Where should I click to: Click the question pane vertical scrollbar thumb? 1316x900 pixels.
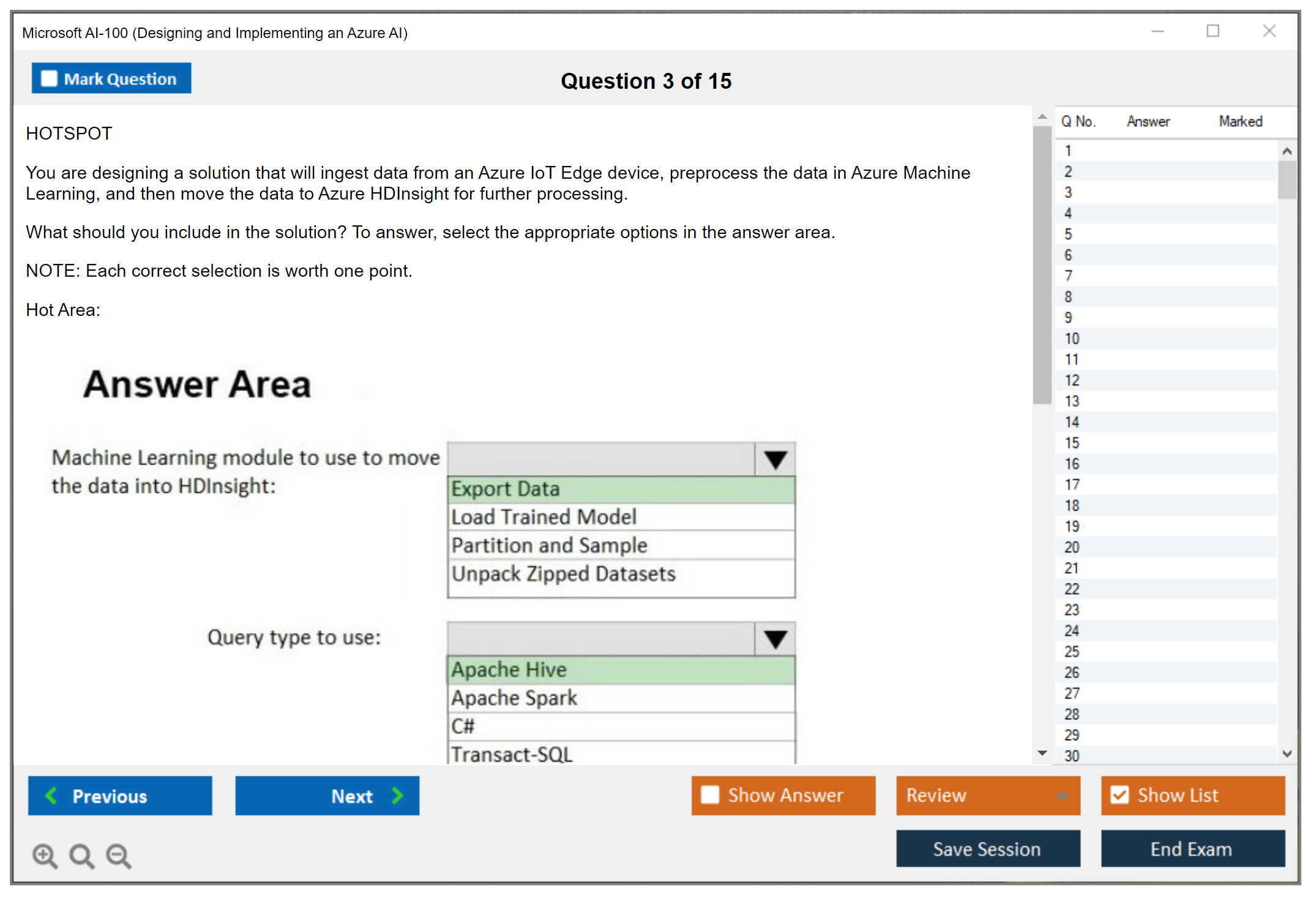point(1042,264)
